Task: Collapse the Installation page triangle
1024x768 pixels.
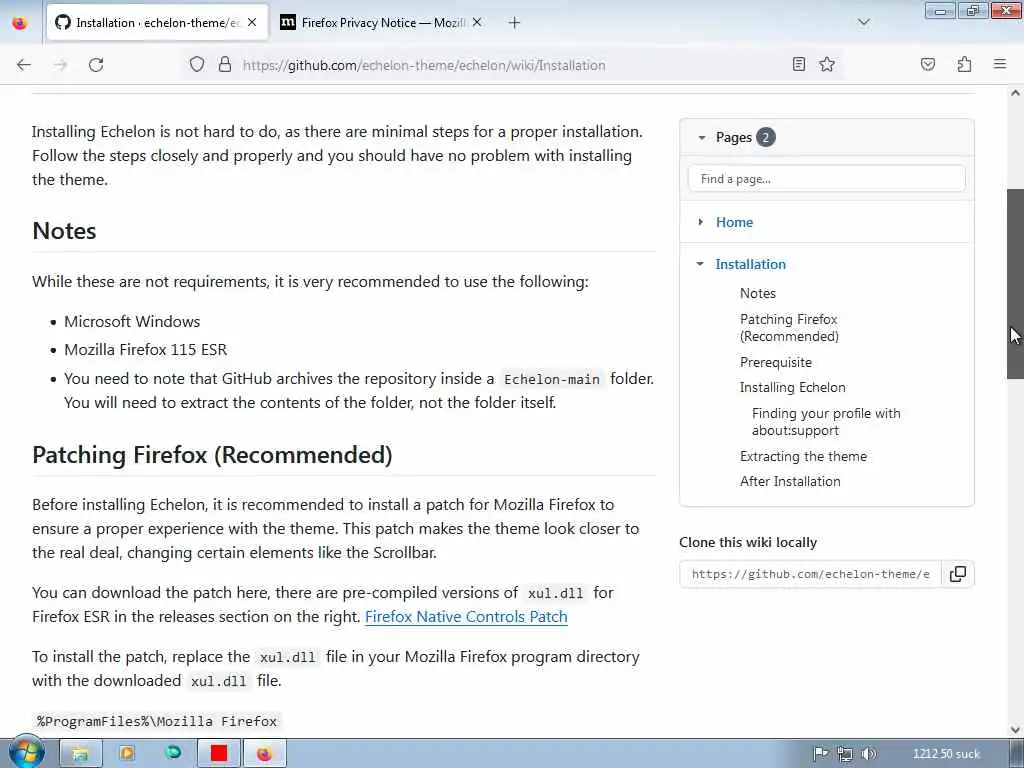Action: coord(700,264)
